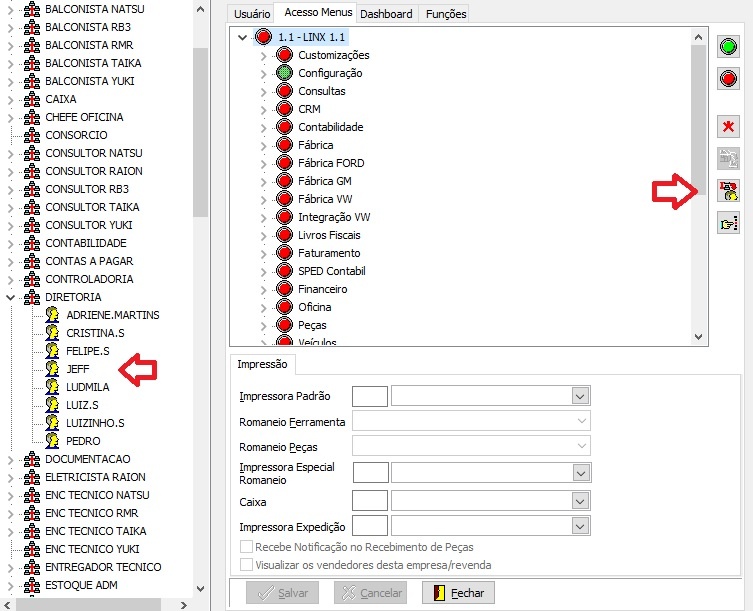The image size is (753, 611).
Task: Click the group icon next to DIRETORIA
Action: coord(32,297)
